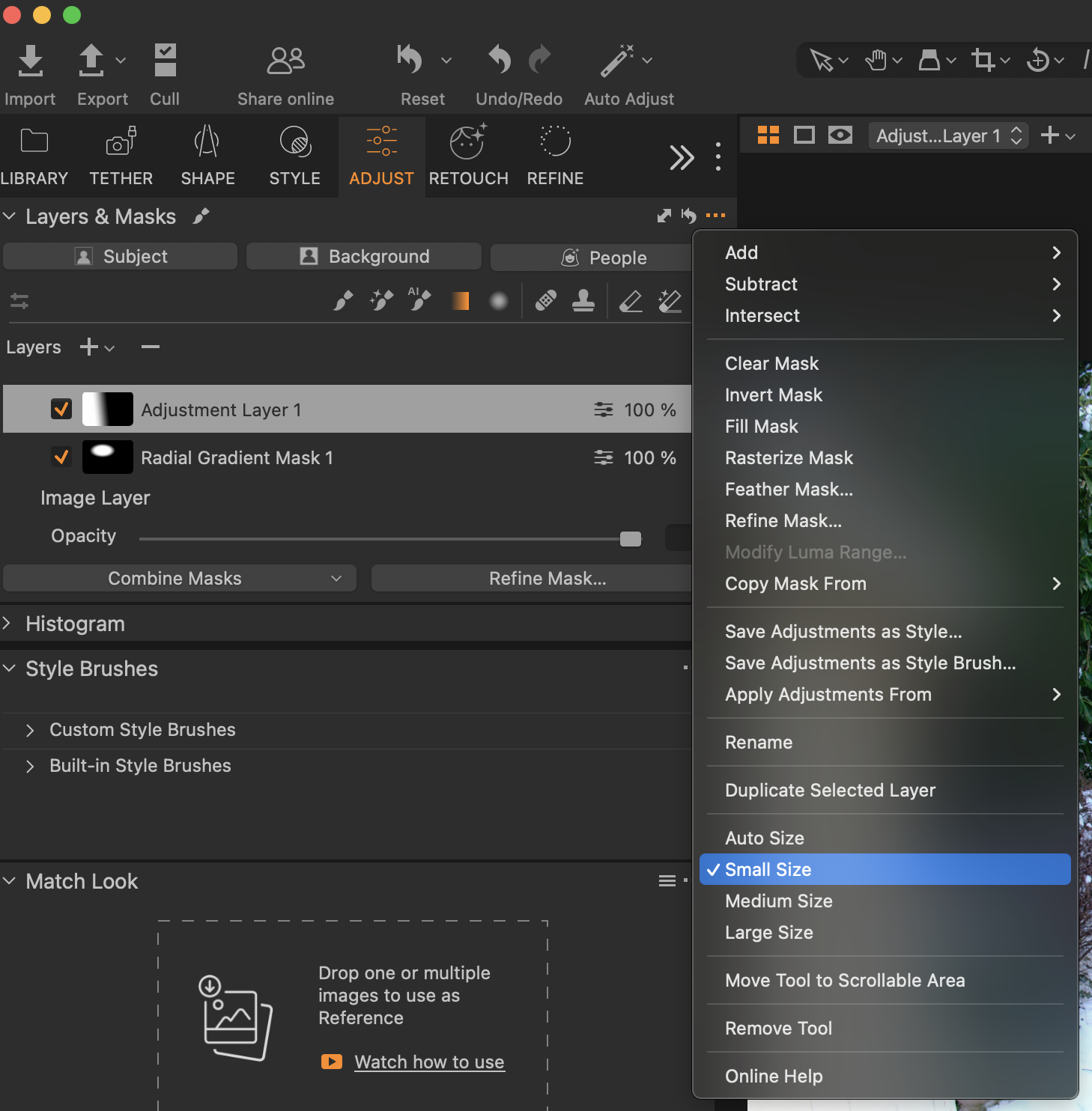The image size is (1092, 1111).
Task: Open the Match Look panel menu icon
Action: 667,881
